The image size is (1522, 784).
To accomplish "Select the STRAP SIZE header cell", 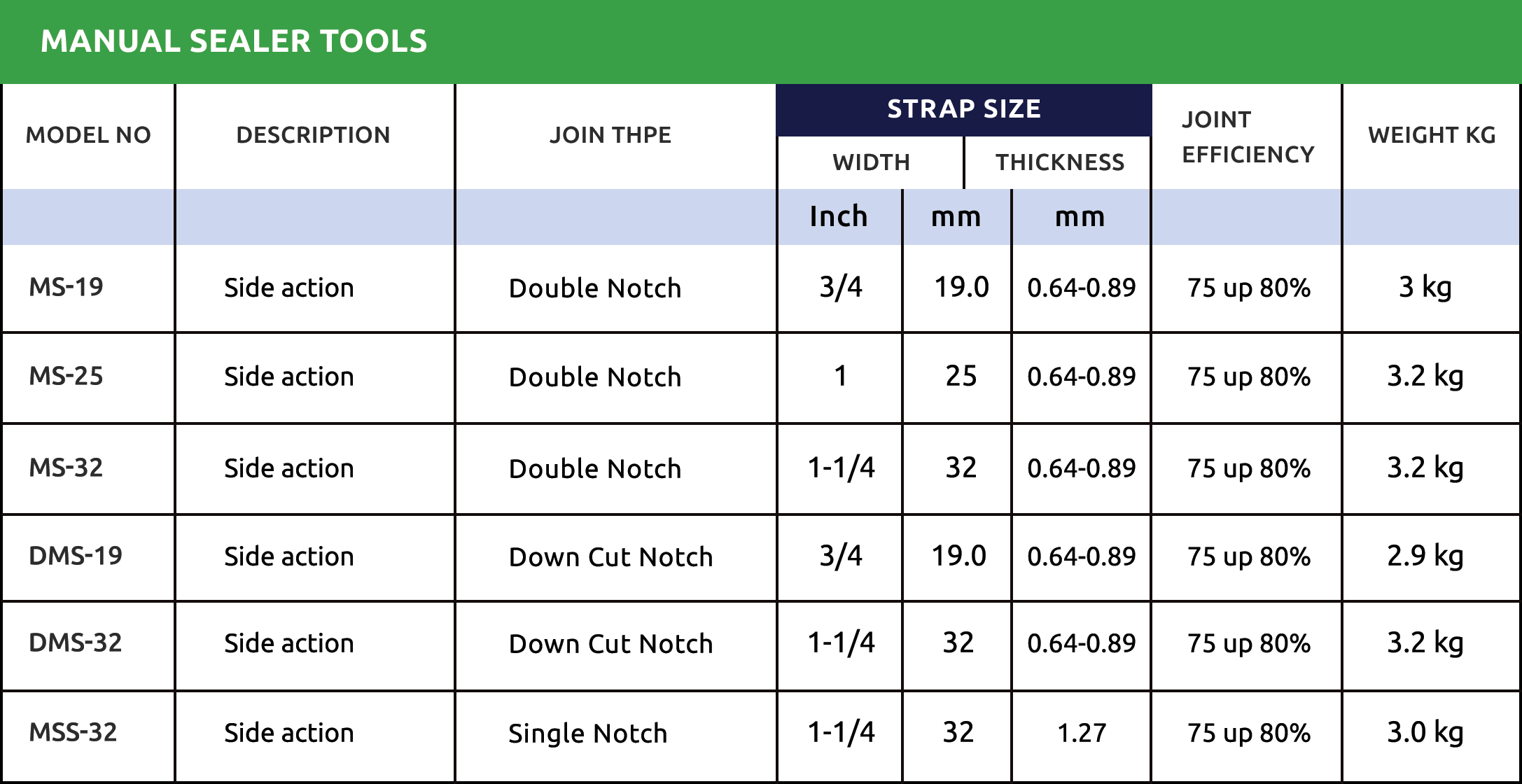I will (x=963, y=109).
